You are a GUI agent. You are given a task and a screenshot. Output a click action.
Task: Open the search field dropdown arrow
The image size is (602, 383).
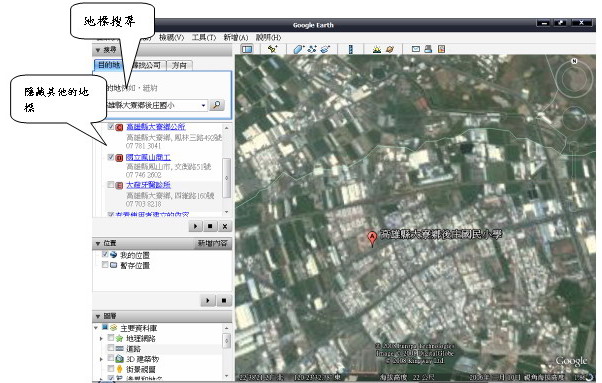click(x=203, y=105)
